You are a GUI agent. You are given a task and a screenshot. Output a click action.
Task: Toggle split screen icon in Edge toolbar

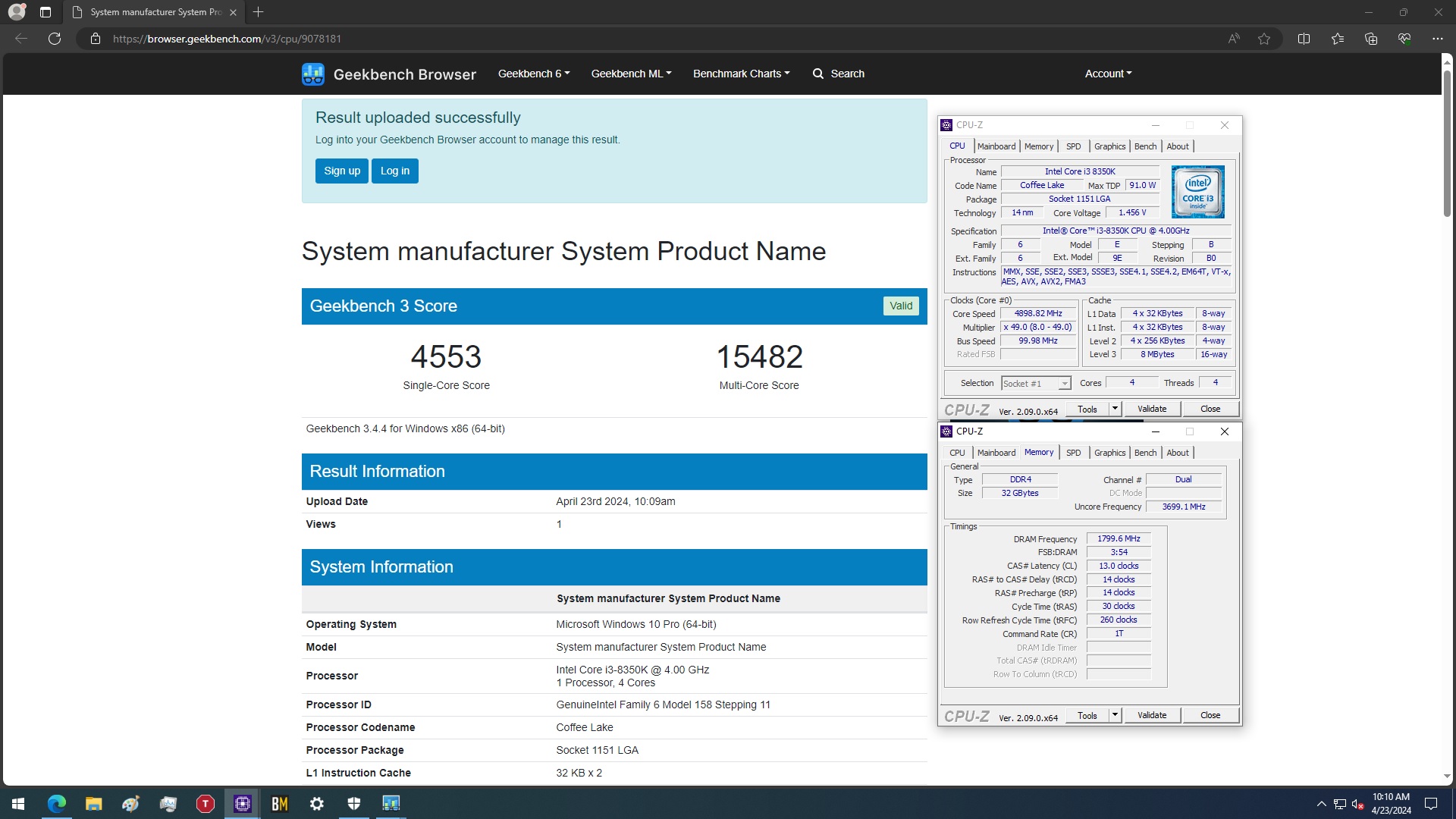pyautogui.click(x=1304, y=39)
